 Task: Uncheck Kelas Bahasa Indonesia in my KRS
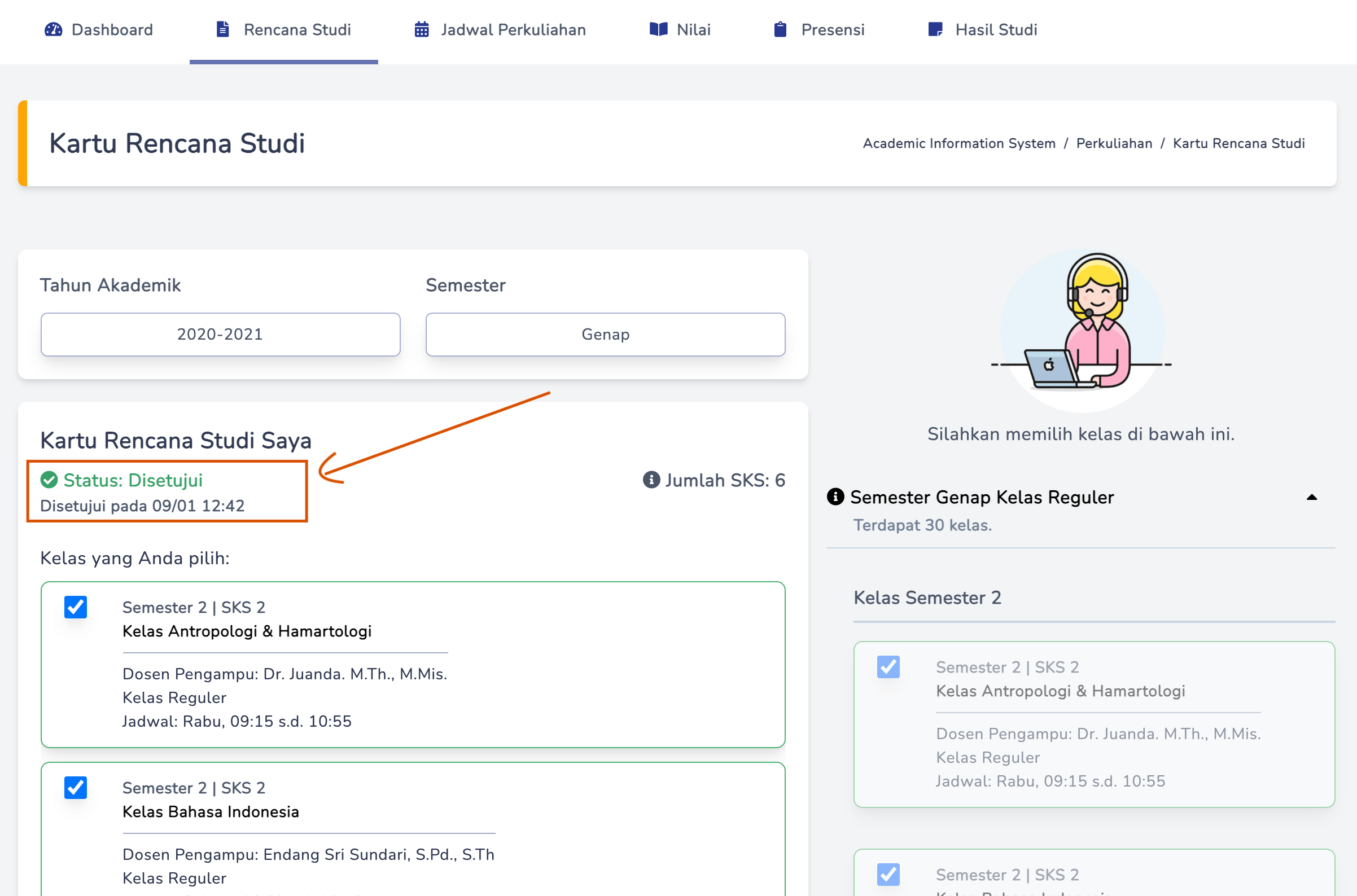tap(76, 788)
